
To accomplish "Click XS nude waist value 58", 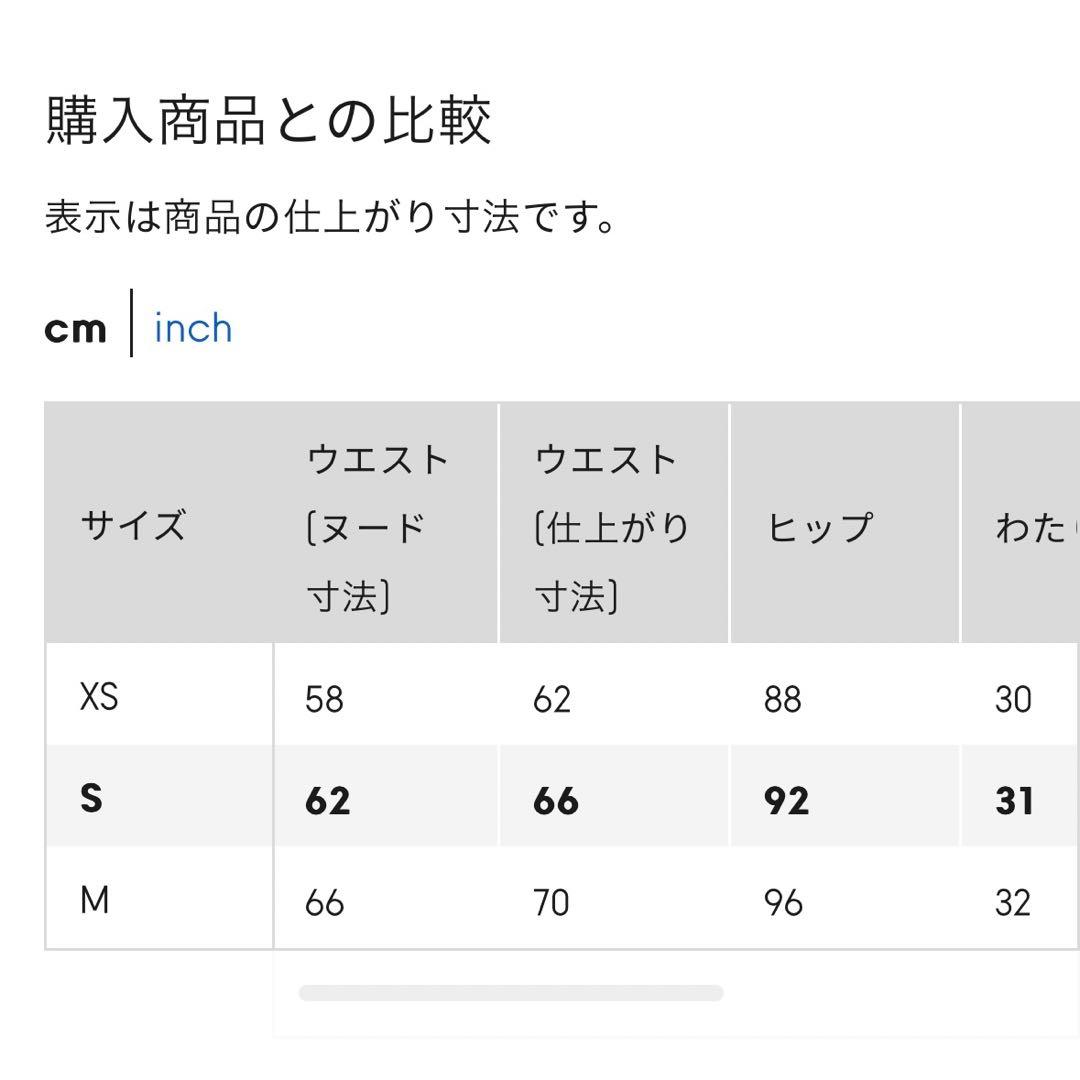I will click(324, 699).
